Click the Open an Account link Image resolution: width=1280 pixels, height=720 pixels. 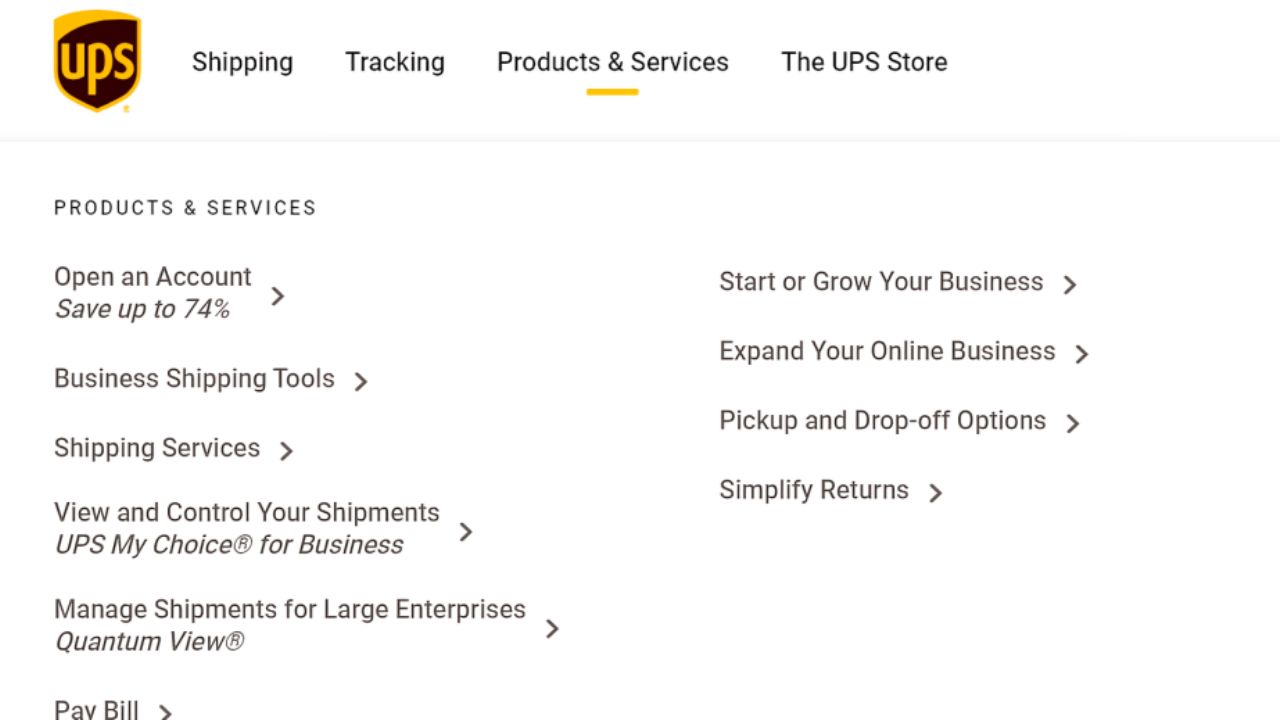coord(152,277)
